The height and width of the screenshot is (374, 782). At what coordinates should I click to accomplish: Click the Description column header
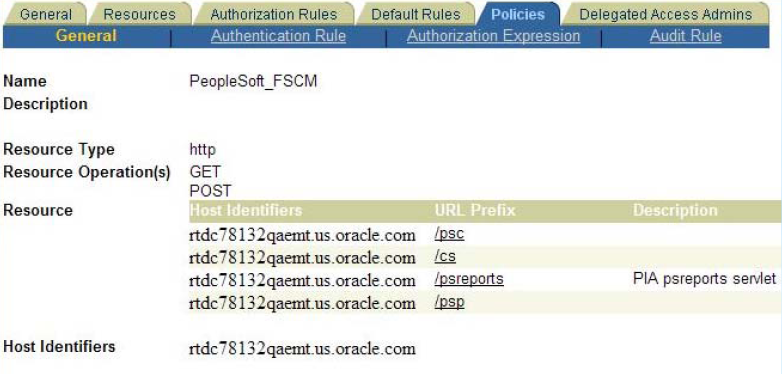675,210
